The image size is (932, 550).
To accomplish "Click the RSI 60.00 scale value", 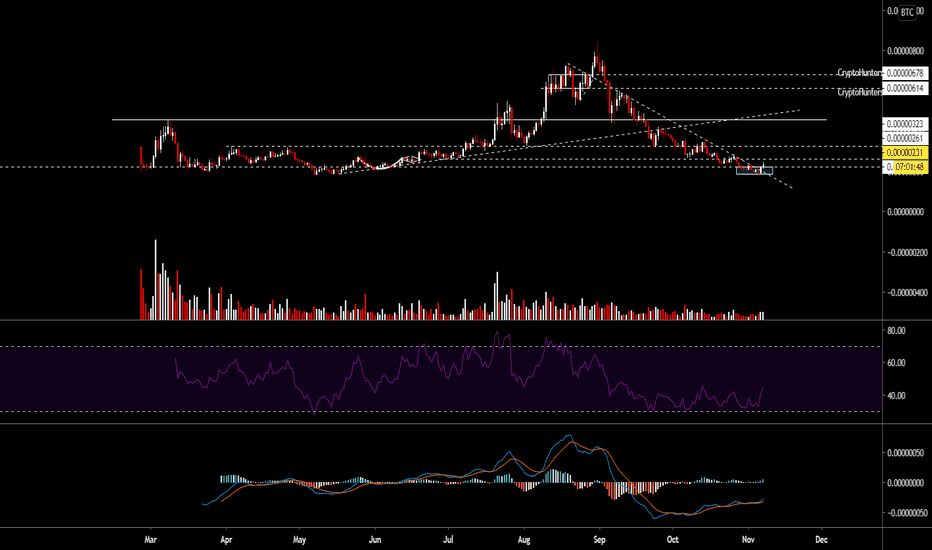I will click(896, 363).
